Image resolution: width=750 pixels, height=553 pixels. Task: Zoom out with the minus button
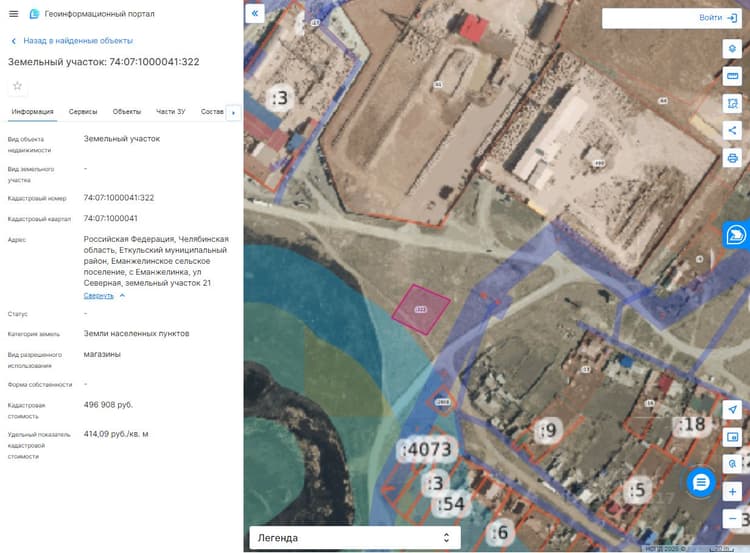pyautogui.click(x=732, y=519)
